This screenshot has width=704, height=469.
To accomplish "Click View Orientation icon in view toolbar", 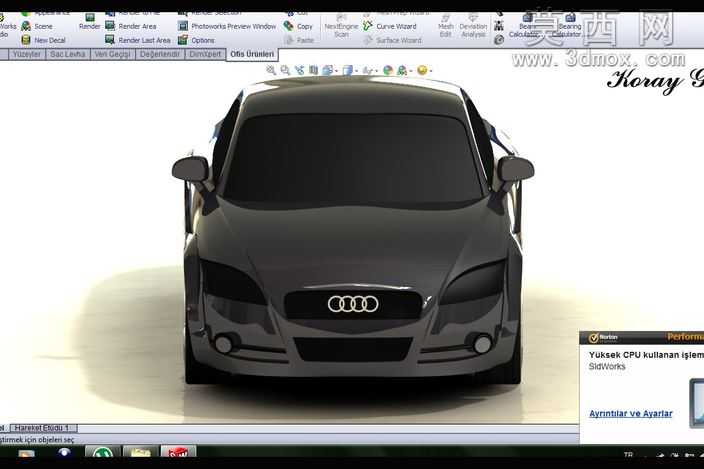I will tap(328, 70).
